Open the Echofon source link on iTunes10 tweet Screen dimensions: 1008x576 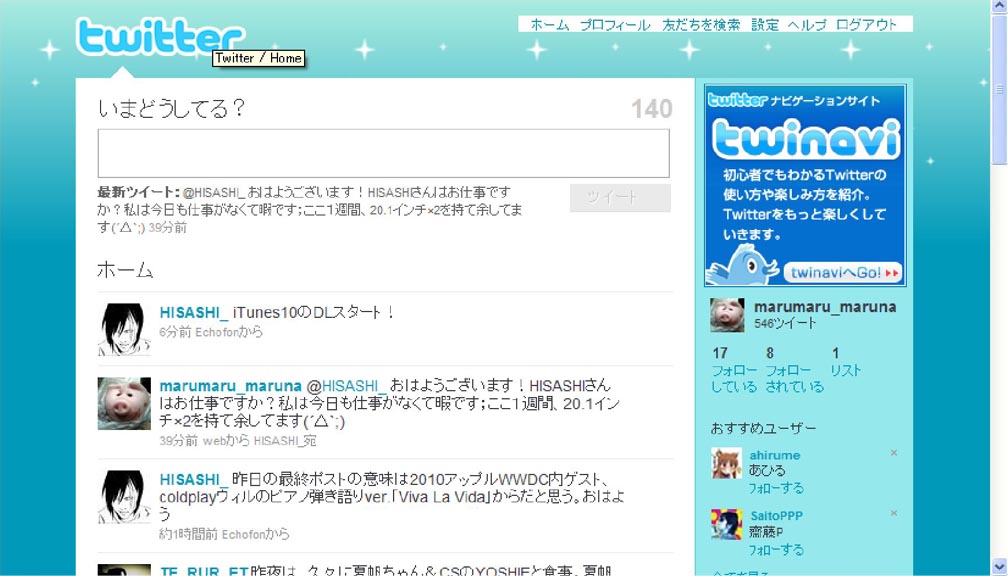pyautogui.click(x=217, y=332)
